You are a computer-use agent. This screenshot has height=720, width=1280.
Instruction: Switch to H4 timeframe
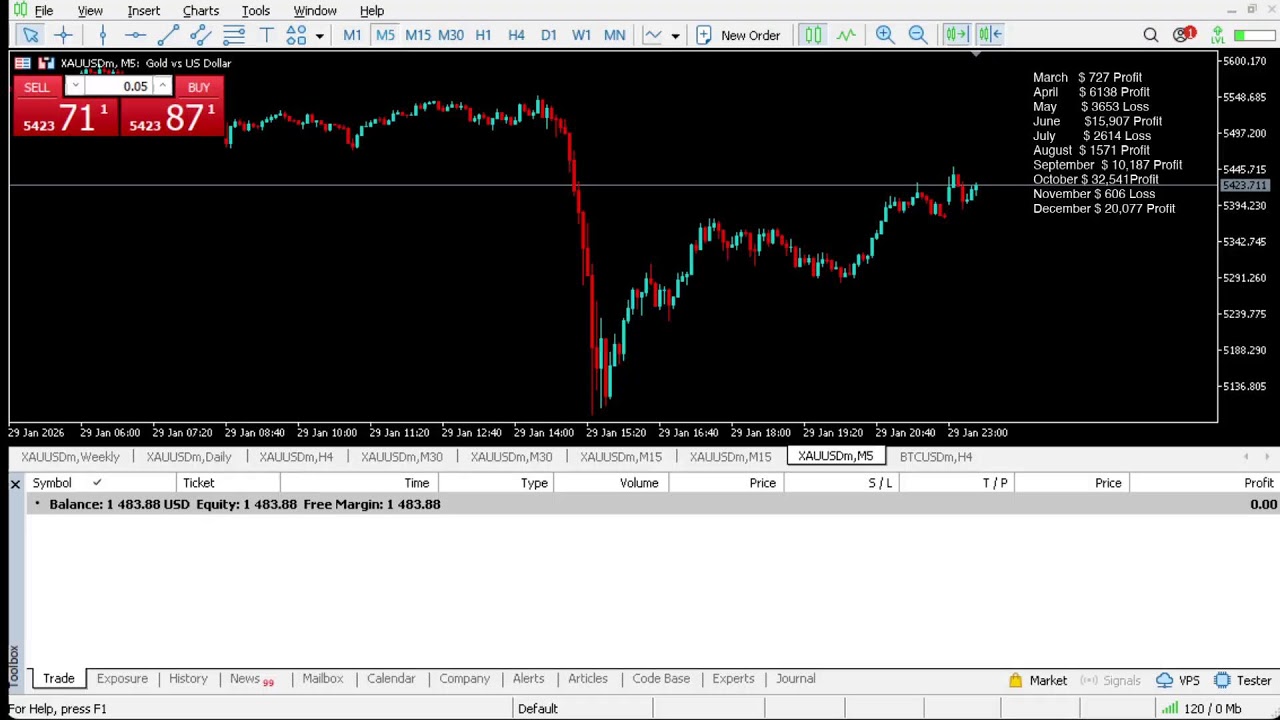516,35
